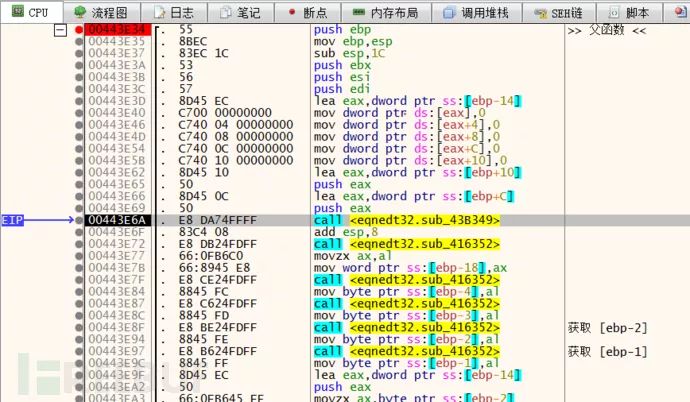Select opcode bytes 66:8945 E8
Screen dimensions: 690x402
point(214,267)
